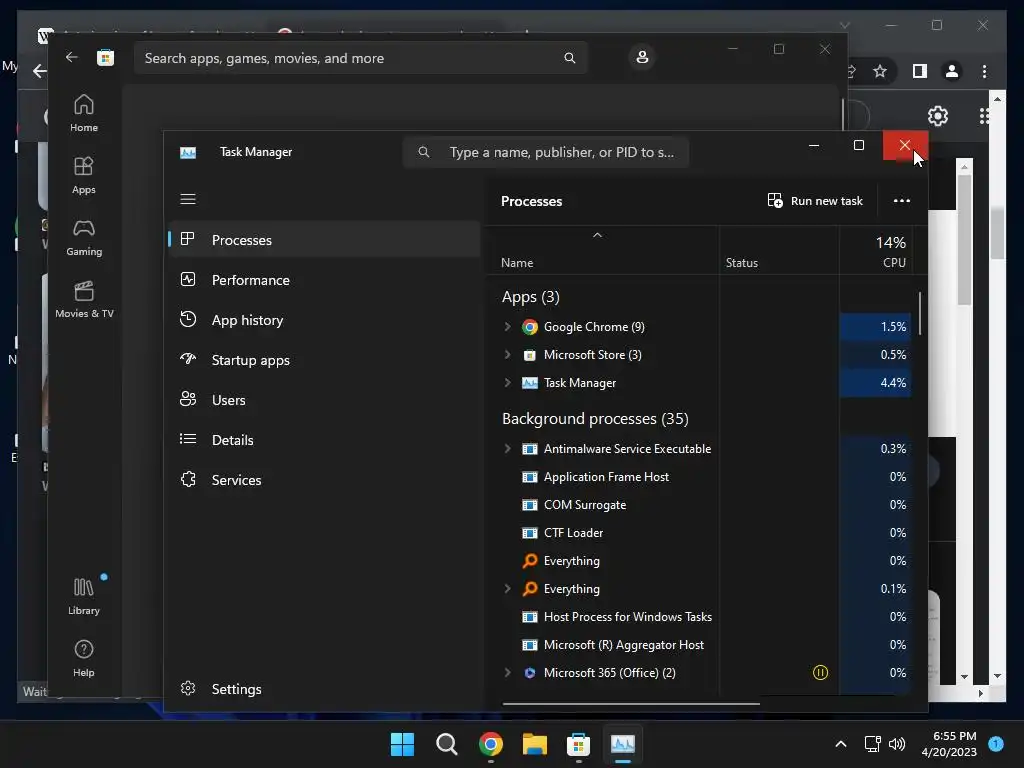
Task: Open the App history tab
Action: (325, 320)
